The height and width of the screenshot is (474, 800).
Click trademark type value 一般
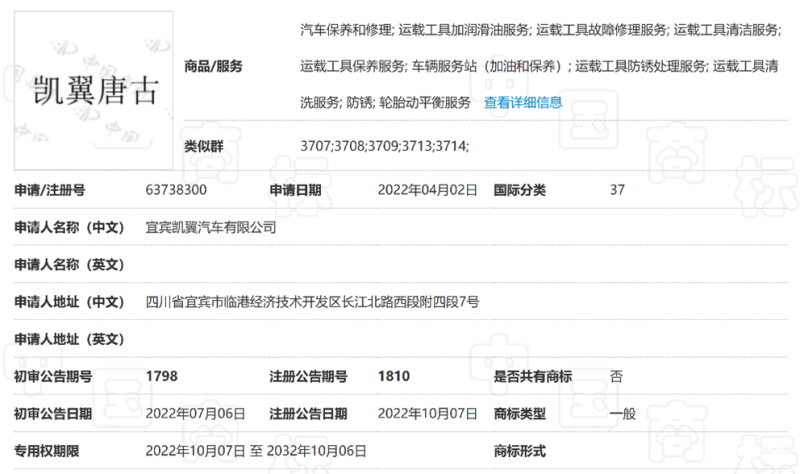point(623,414)
